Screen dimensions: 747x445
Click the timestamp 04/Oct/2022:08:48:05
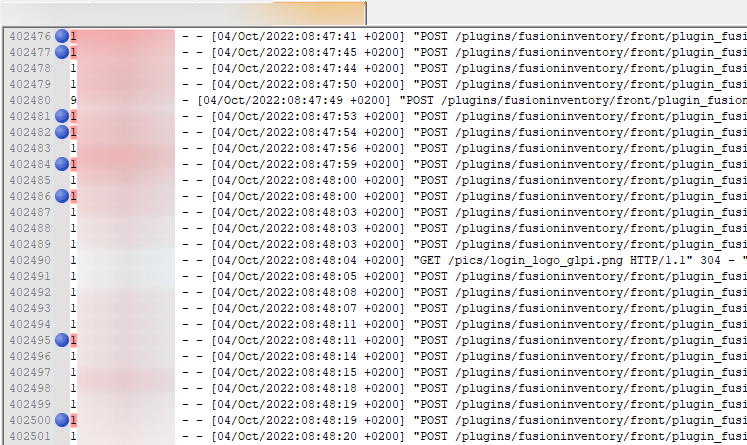[x=287, y=276]
